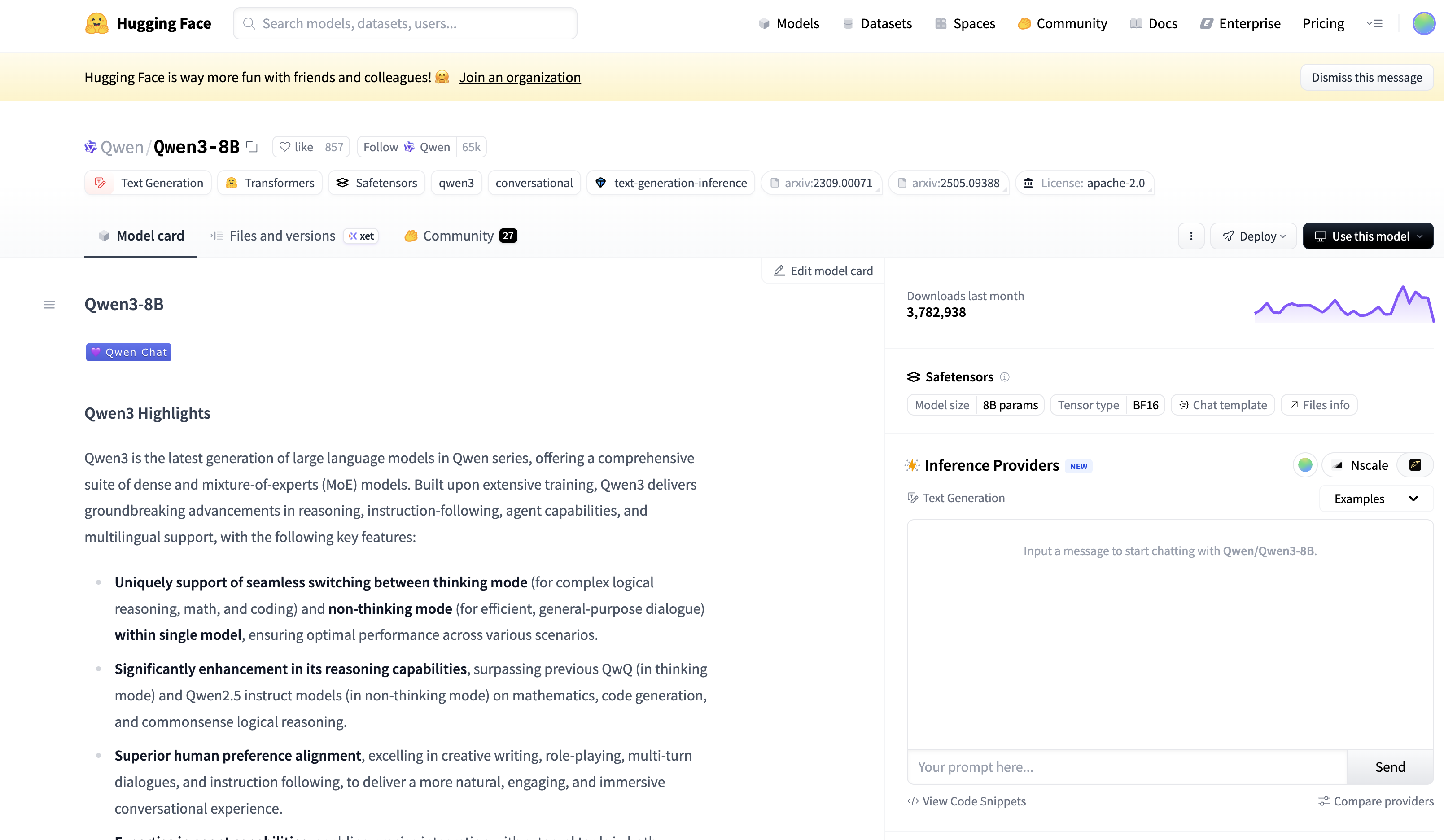Filter by the Transformers tag
This screenshot has height=840, width=1444.
[270, 183]
